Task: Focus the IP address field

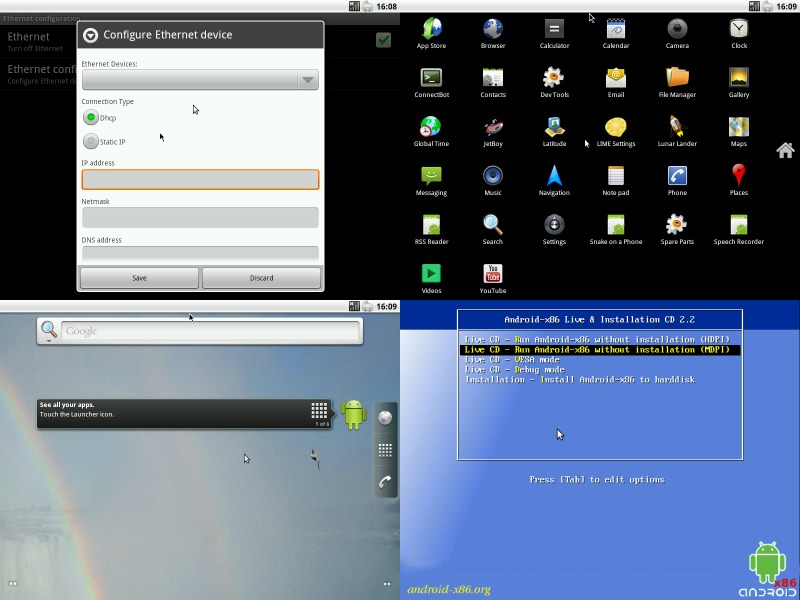Action: (x=200, y=180)
